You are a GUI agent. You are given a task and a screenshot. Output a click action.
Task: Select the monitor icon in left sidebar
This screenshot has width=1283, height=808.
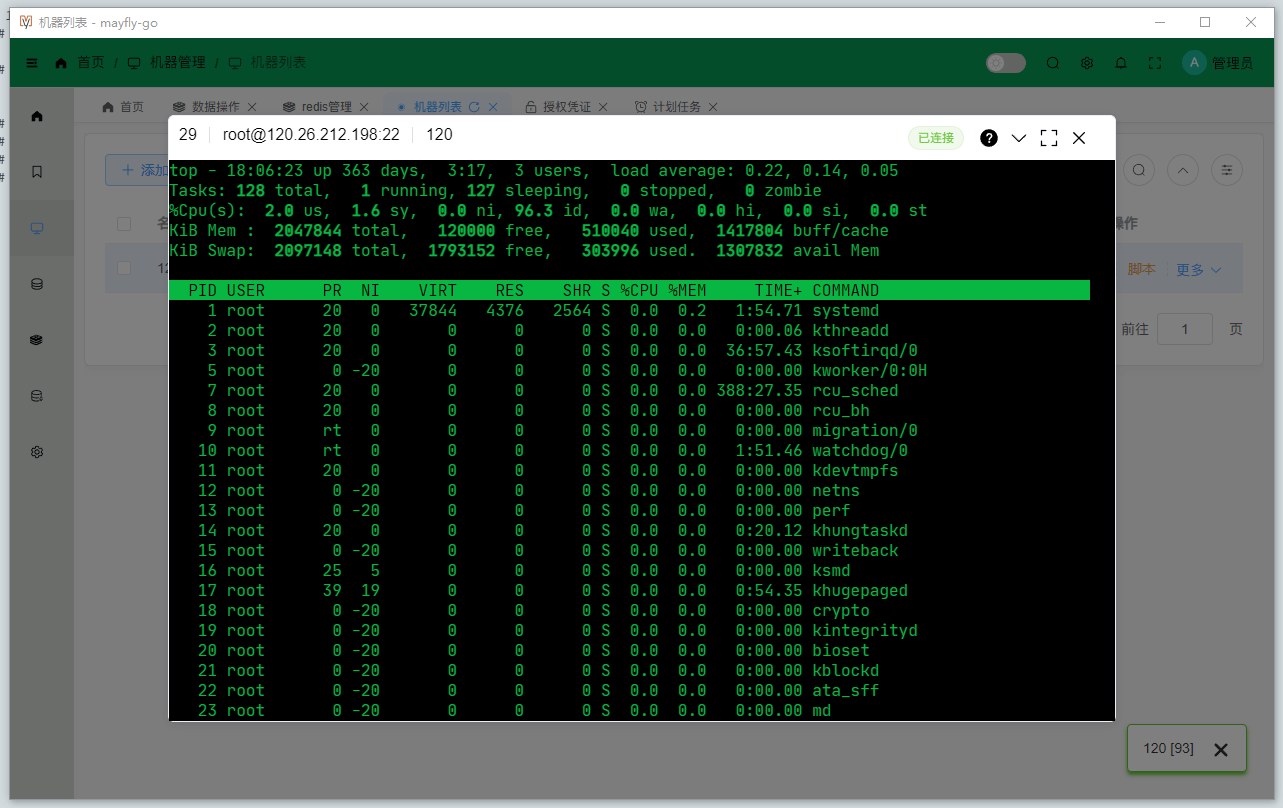[37, 228]
